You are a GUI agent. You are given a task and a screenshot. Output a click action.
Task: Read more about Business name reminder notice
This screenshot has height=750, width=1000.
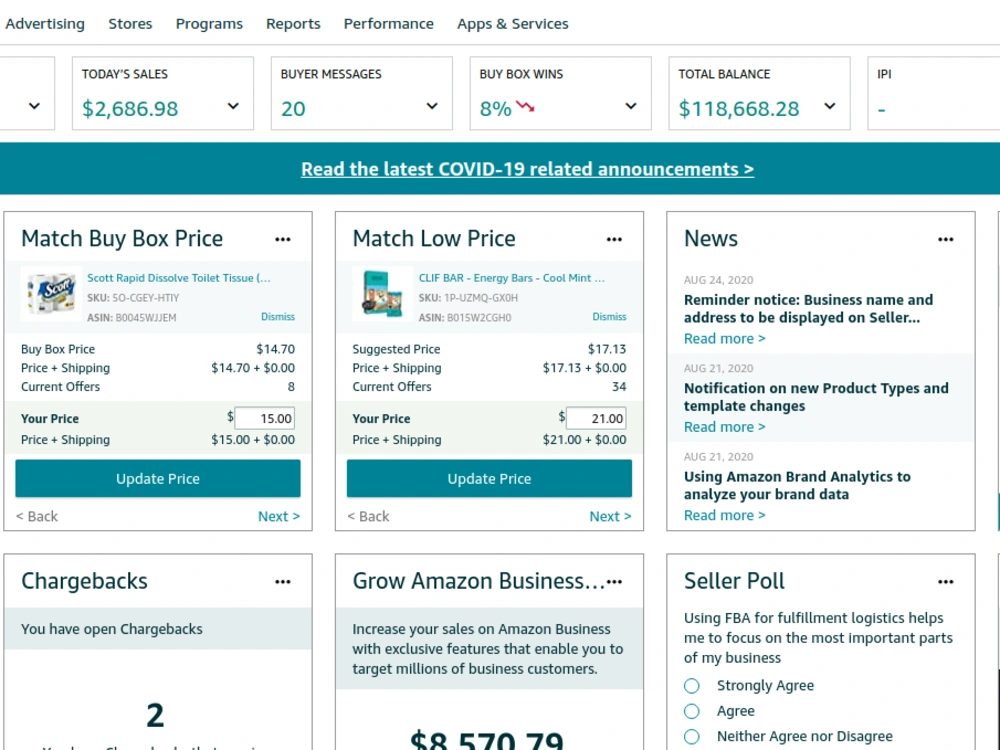click(x=724, y=339)
